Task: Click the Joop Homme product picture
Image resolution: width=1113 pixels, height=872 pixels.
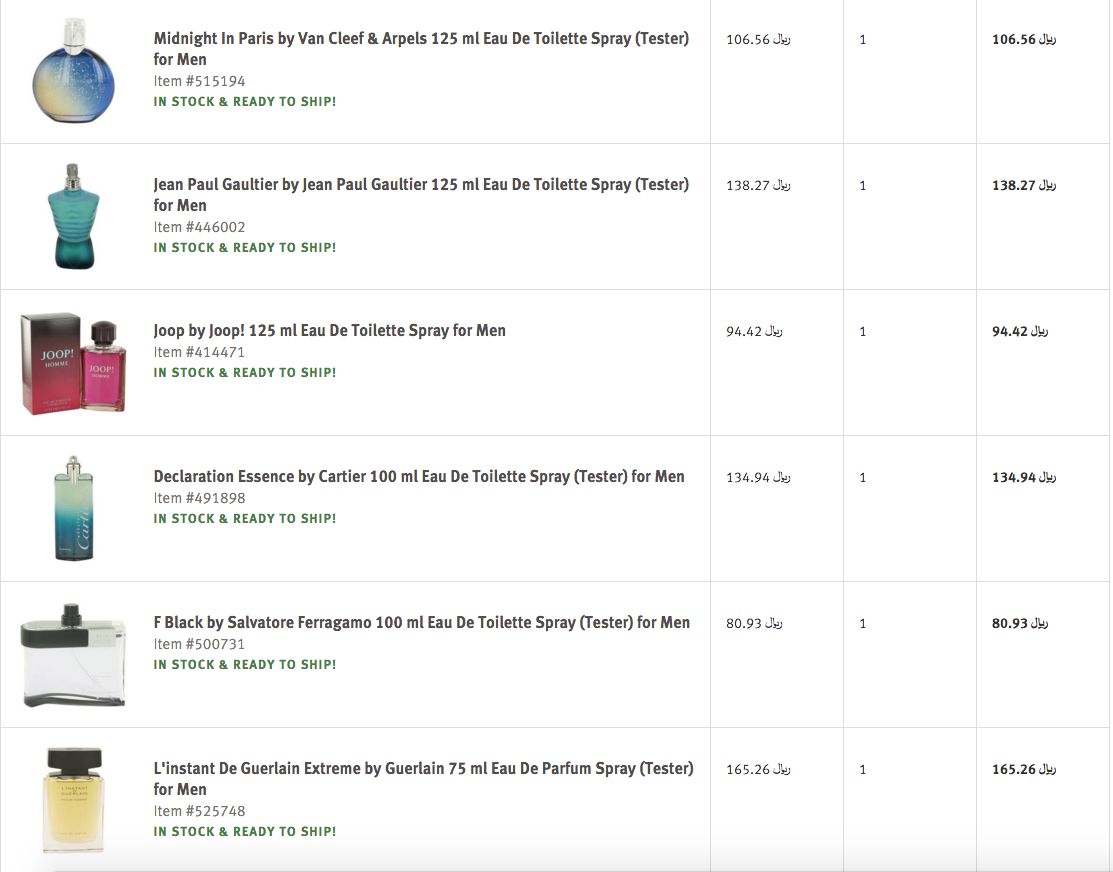Action: click(x=73, y=362)
